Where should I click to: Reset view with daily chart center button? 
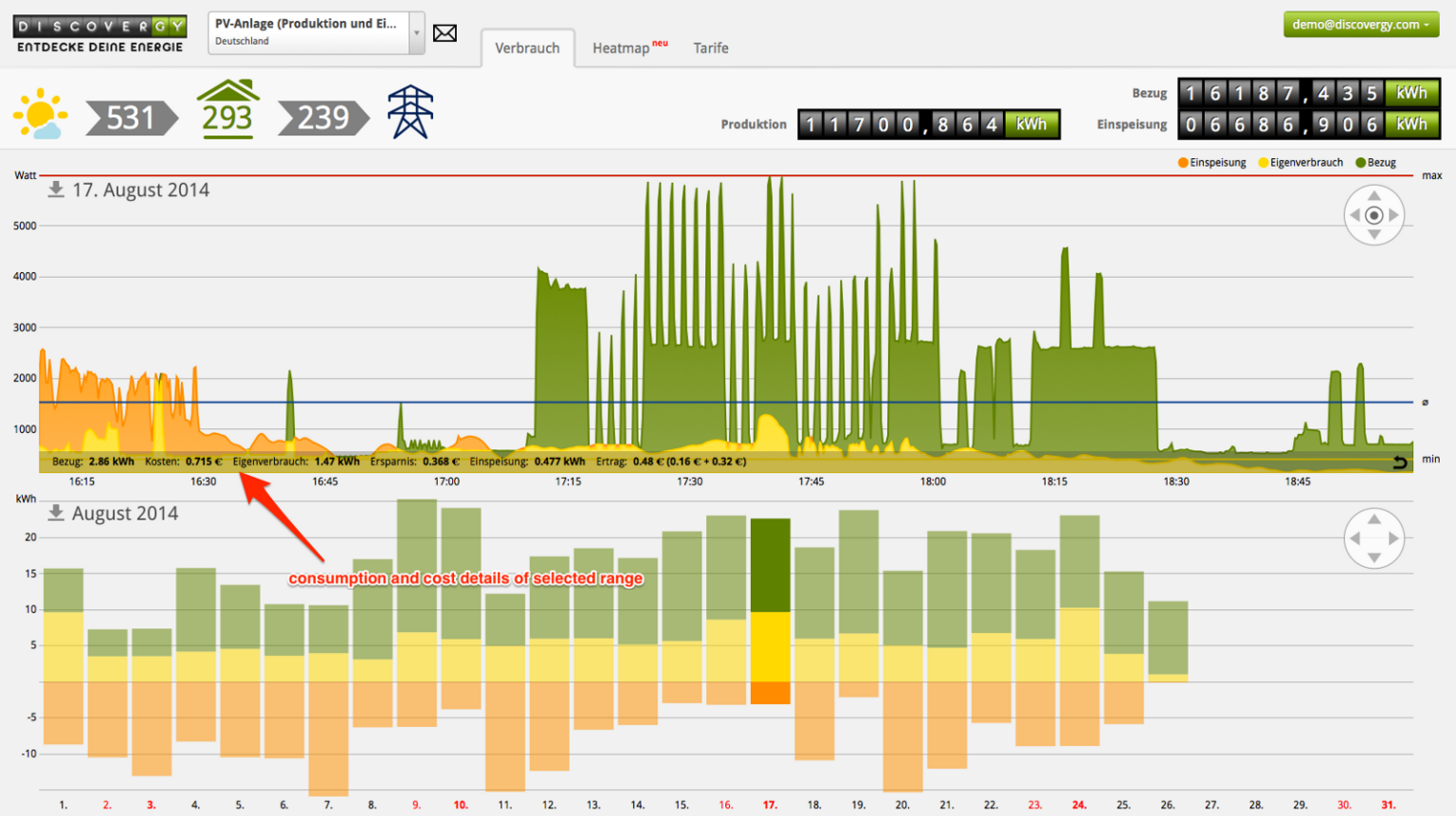(1374, 215)
